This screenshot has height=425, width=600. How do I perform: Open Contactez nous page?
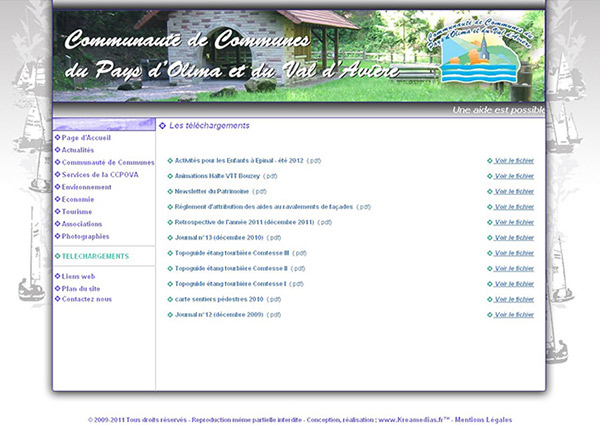click(87, 299)
